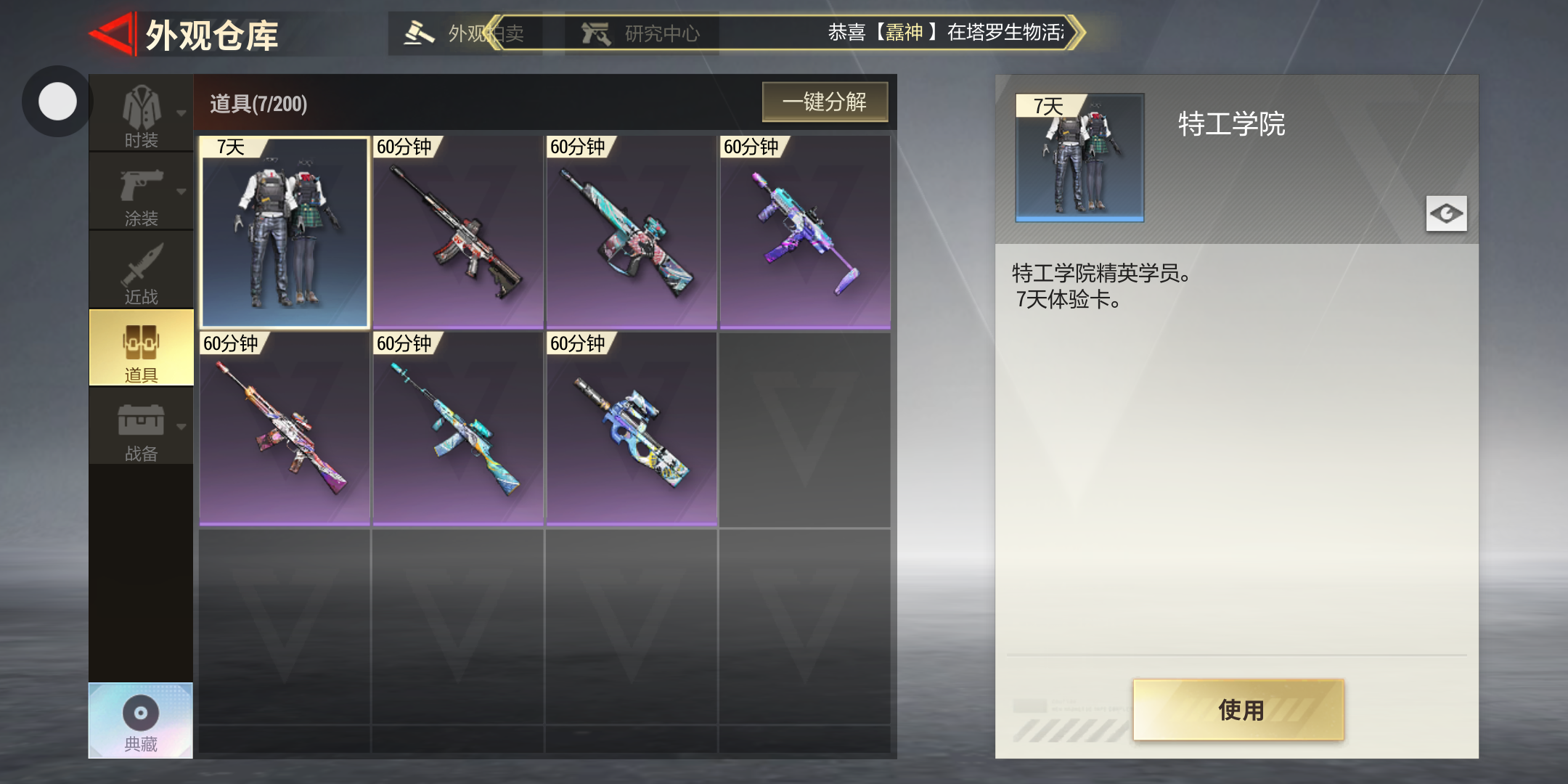Switch to the 研究中心 tab
The height and width of the screenshot is (784, 1568).
click(x=642, y=33)
